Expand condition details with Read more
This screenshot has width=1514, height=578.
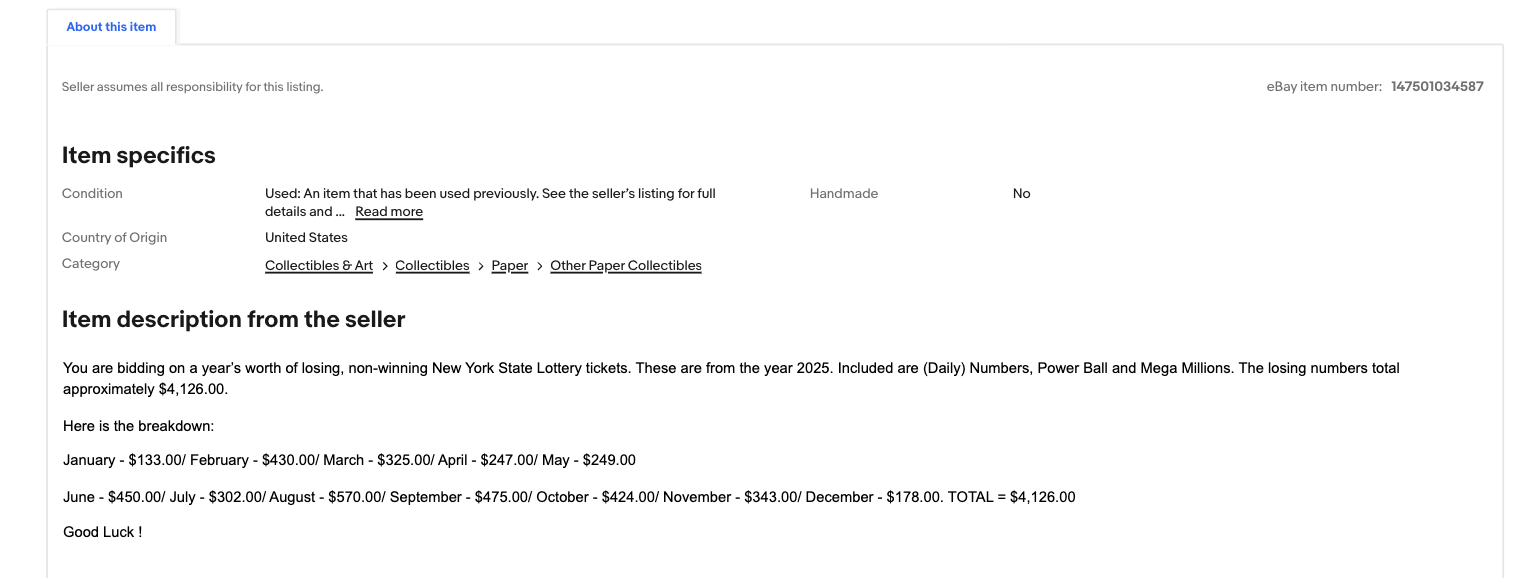point(389,212)
